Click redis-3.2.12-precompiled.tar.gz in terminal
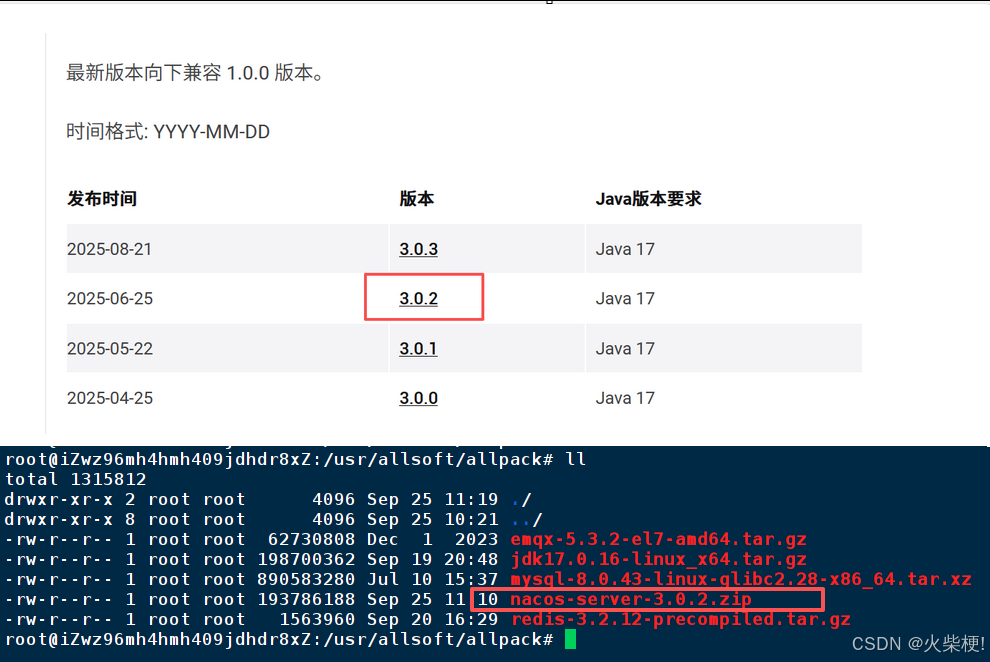The image size is (990, 662). click(681, 619)
